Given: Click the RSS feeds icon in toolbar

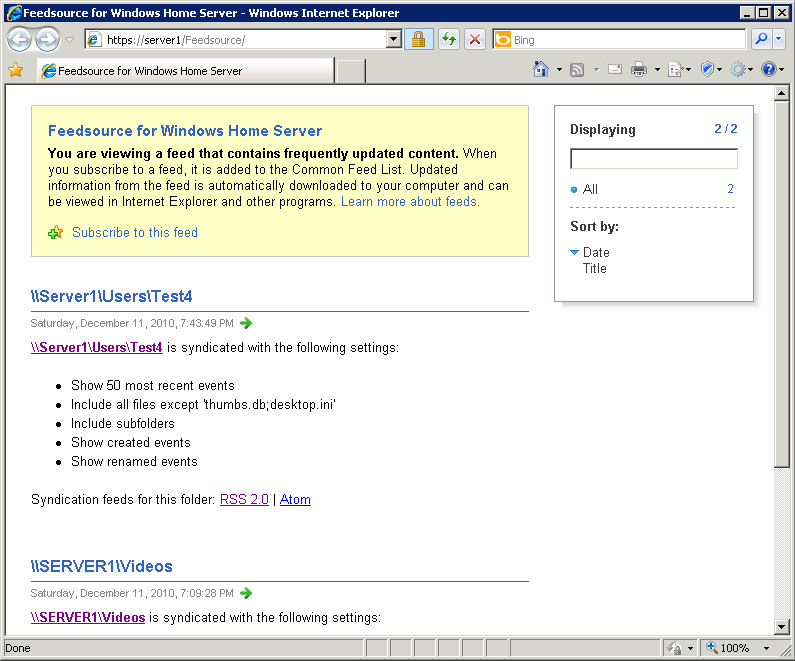Looking at the screenshot, I should (577, 69).
